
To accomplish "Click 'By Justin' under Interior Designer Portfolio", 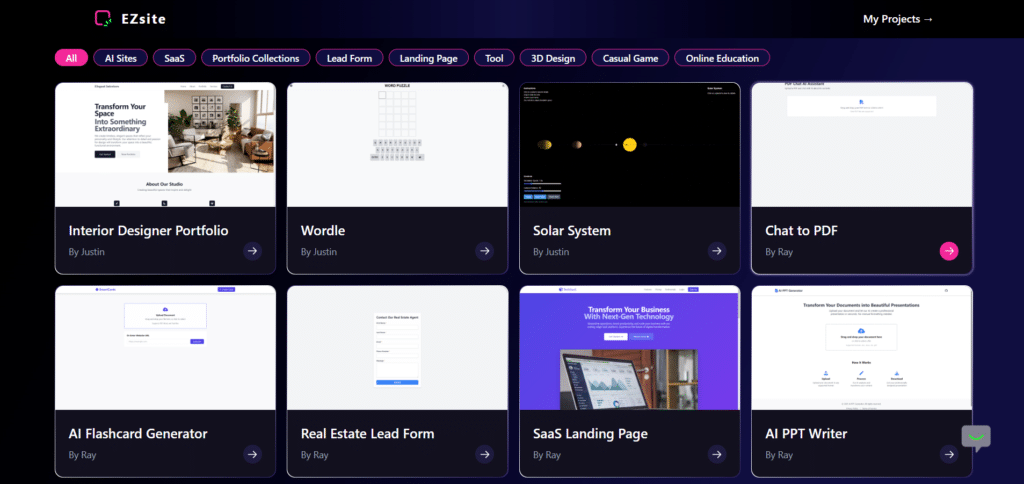I will pos(87,252).
